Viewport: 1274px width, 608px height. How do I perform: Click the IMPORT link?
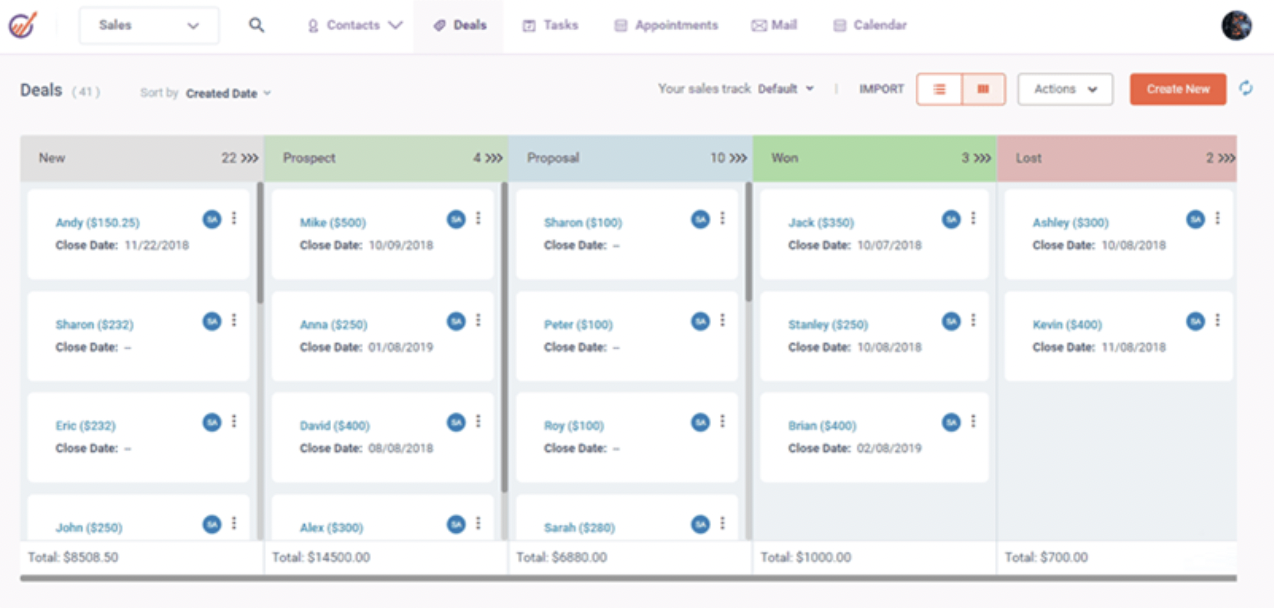[881, 89]
